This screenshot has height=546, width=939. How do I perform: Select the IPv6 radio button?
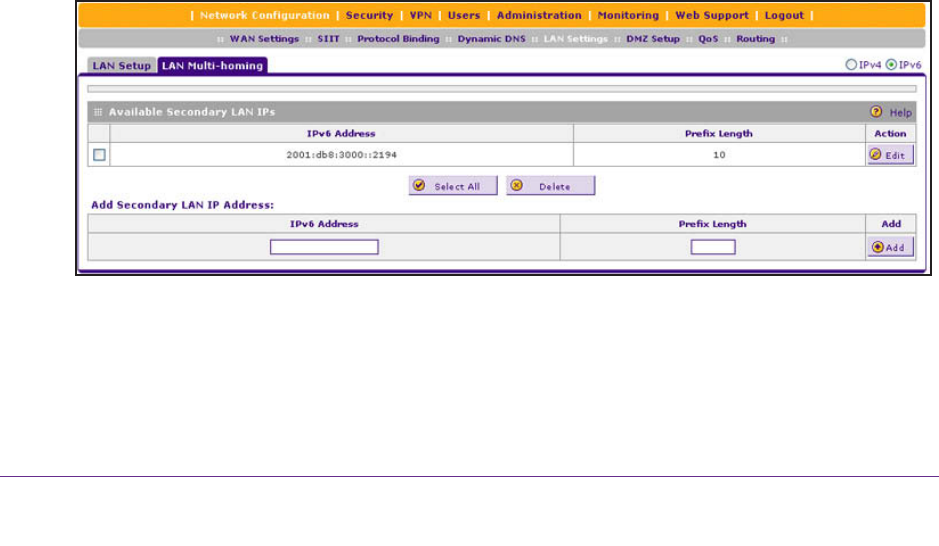(x=891, y=65)
